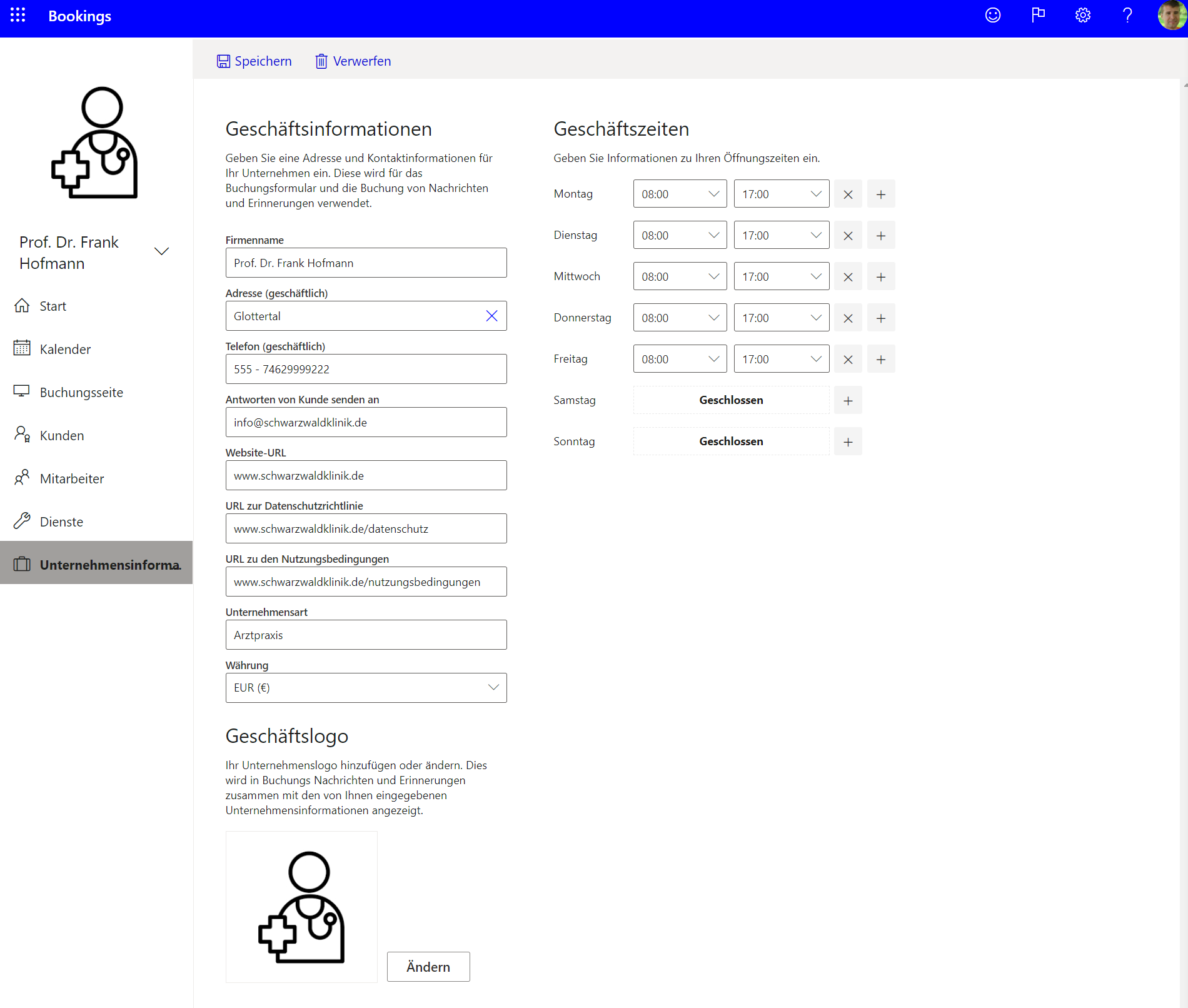Open the settings gear icon

[x=1082, y=16]
